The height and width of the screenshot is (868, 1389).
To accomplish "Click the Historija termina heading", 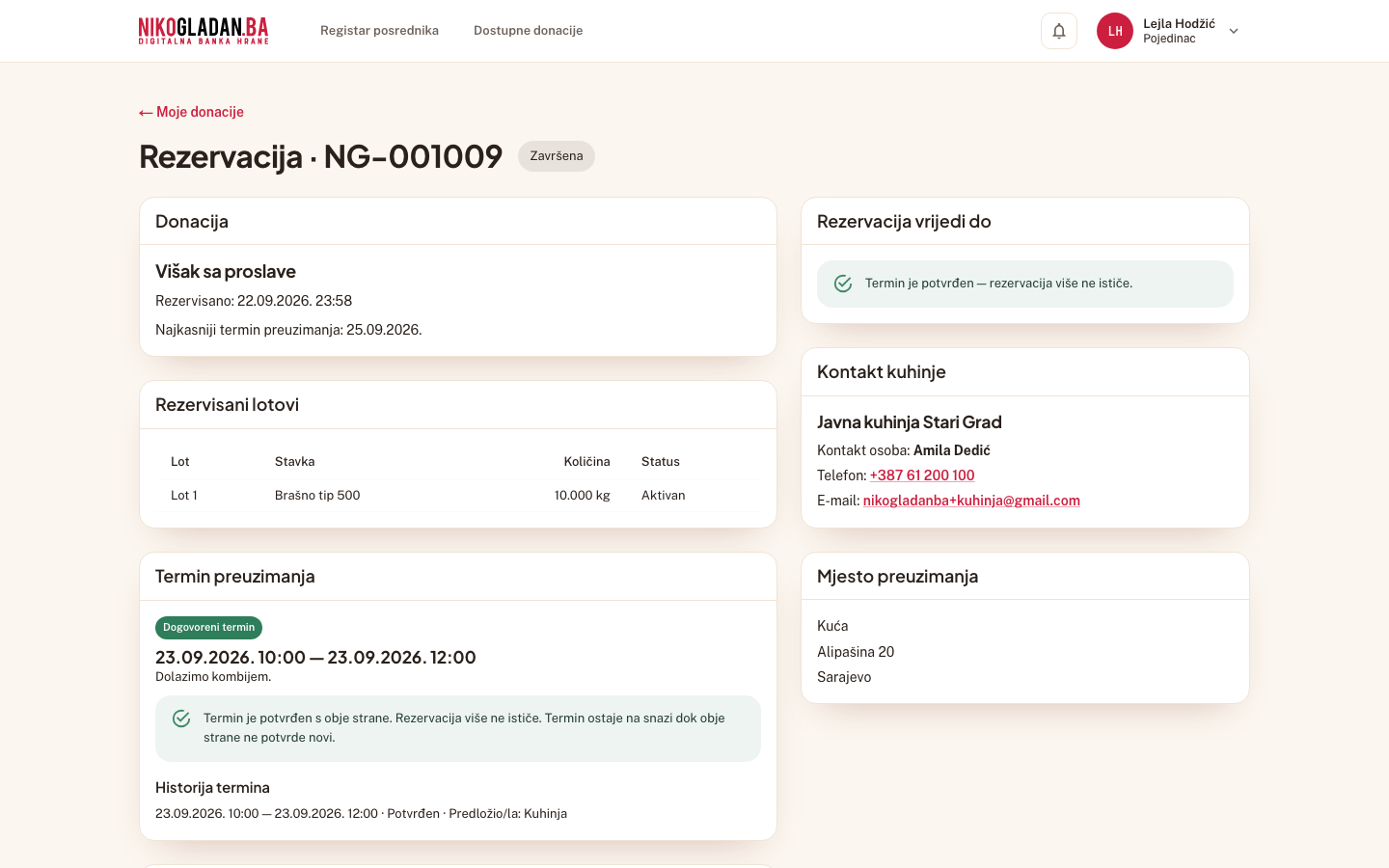I will pyautogui.click(x=212, y=788).
